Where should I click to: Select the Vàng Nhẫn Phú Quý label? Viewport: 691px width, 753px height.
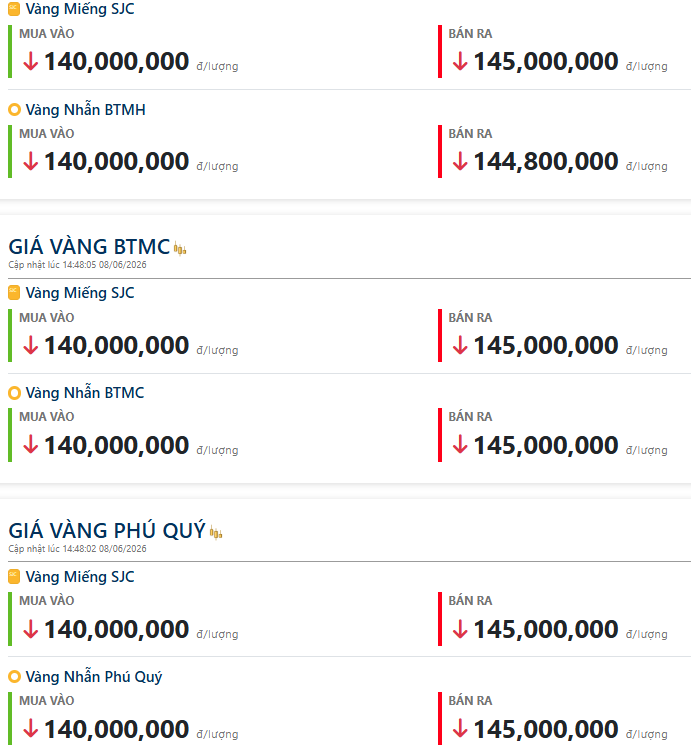(94, 677)
